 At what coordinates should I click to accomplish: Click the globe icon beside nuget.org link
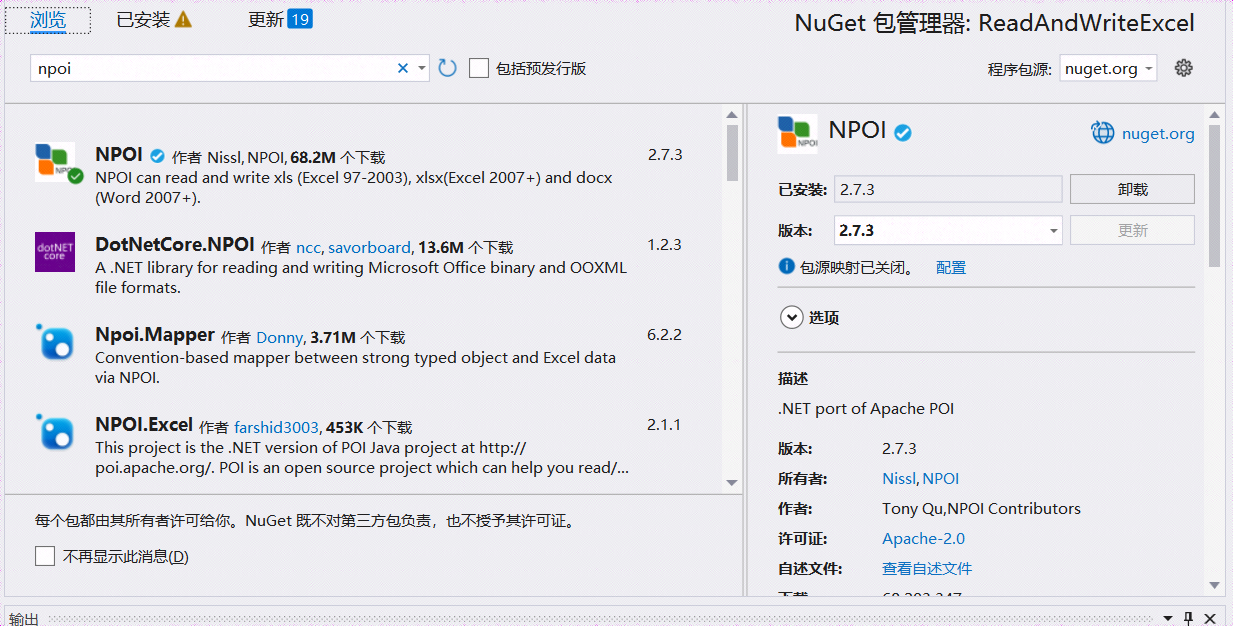click(x=1102, y=133)
